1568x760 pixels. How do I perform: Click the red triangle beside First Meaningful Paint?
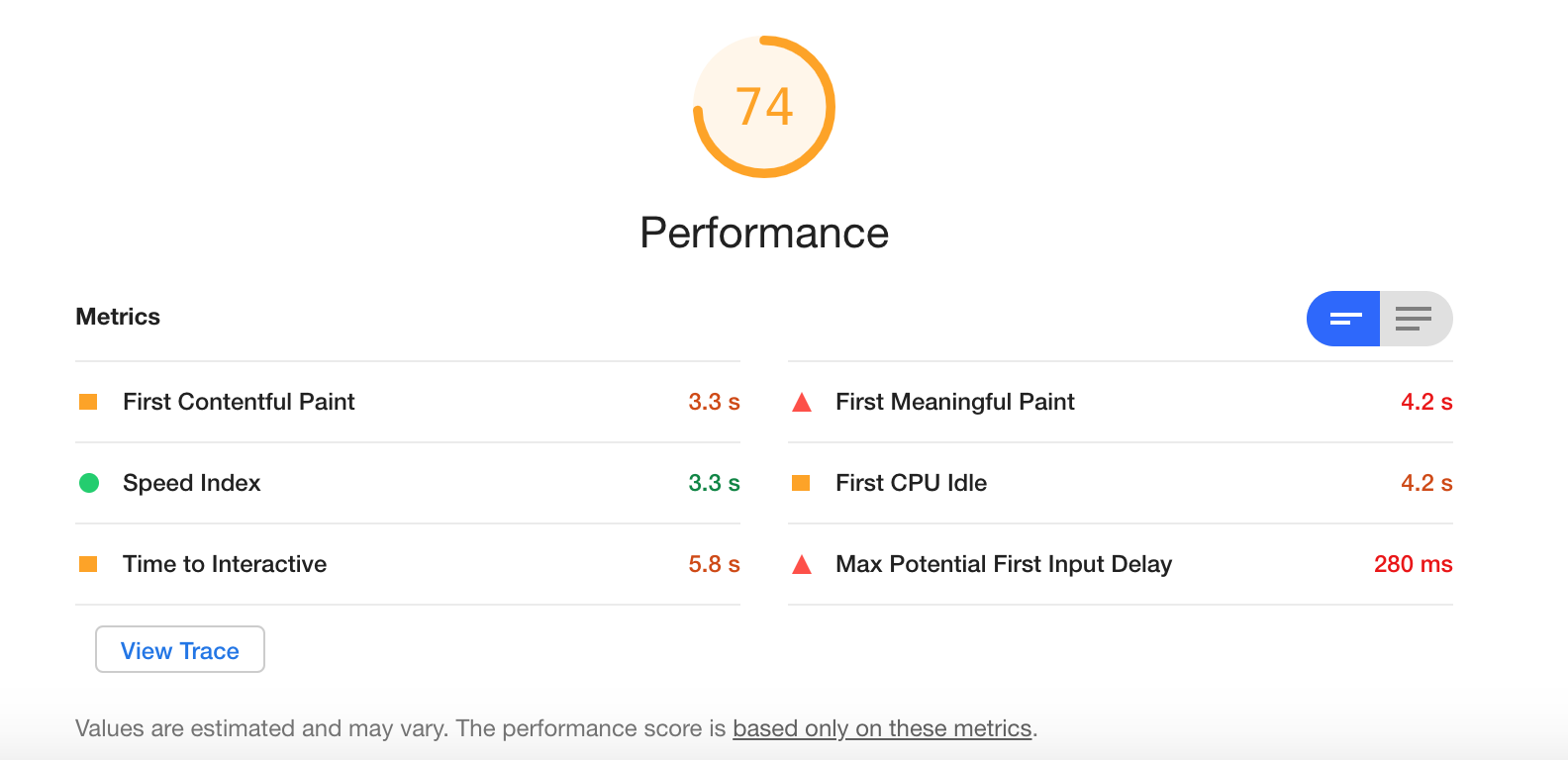point(801,402)
